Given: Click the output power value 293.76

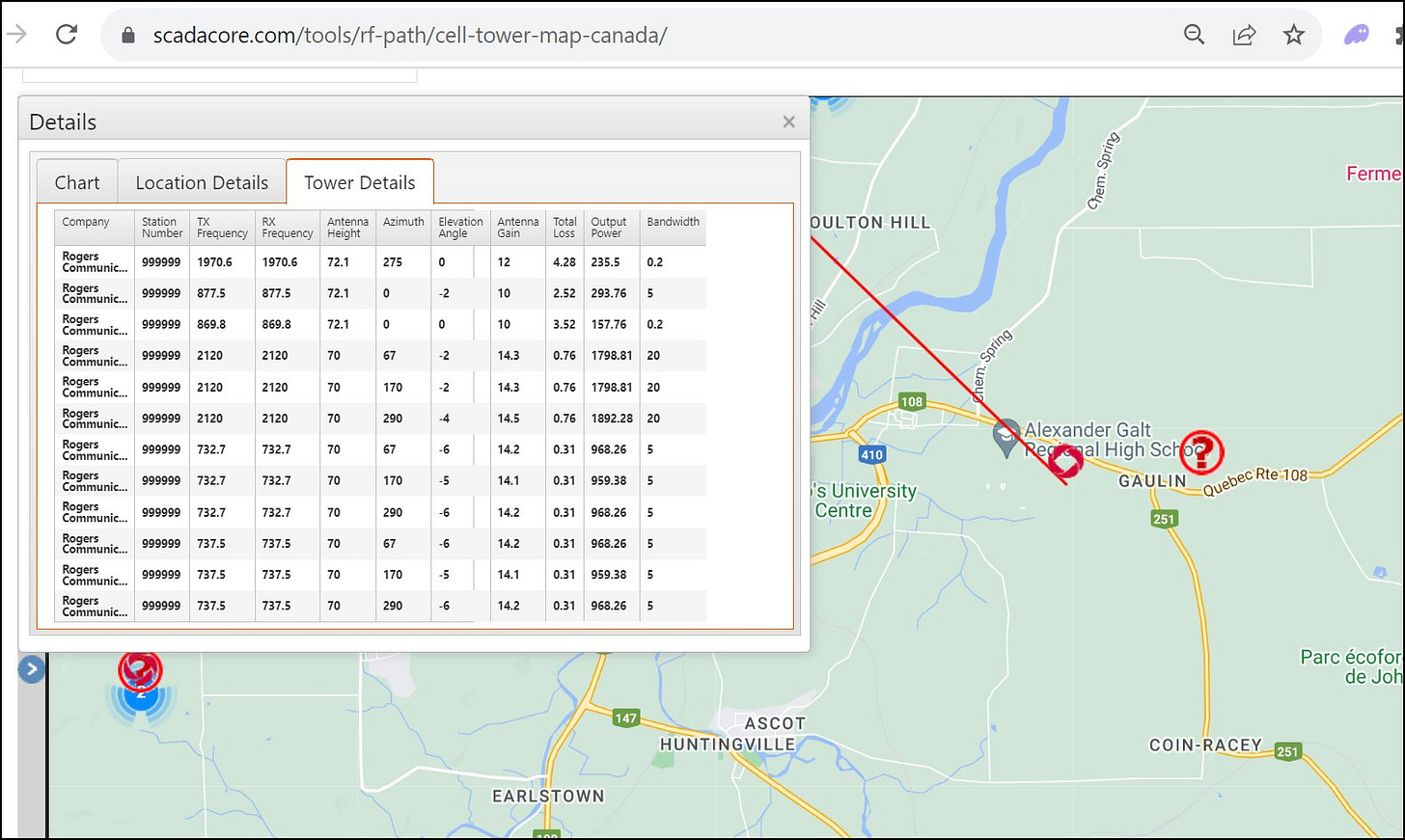Looking at the screenshot, I should click(611, 293).
